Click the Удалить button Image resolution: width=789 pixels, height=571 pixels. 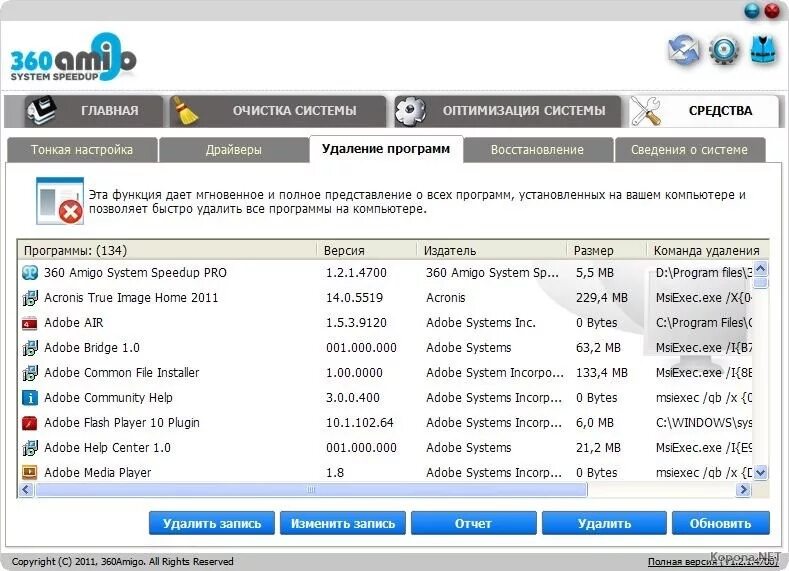(x=604, y=523)
